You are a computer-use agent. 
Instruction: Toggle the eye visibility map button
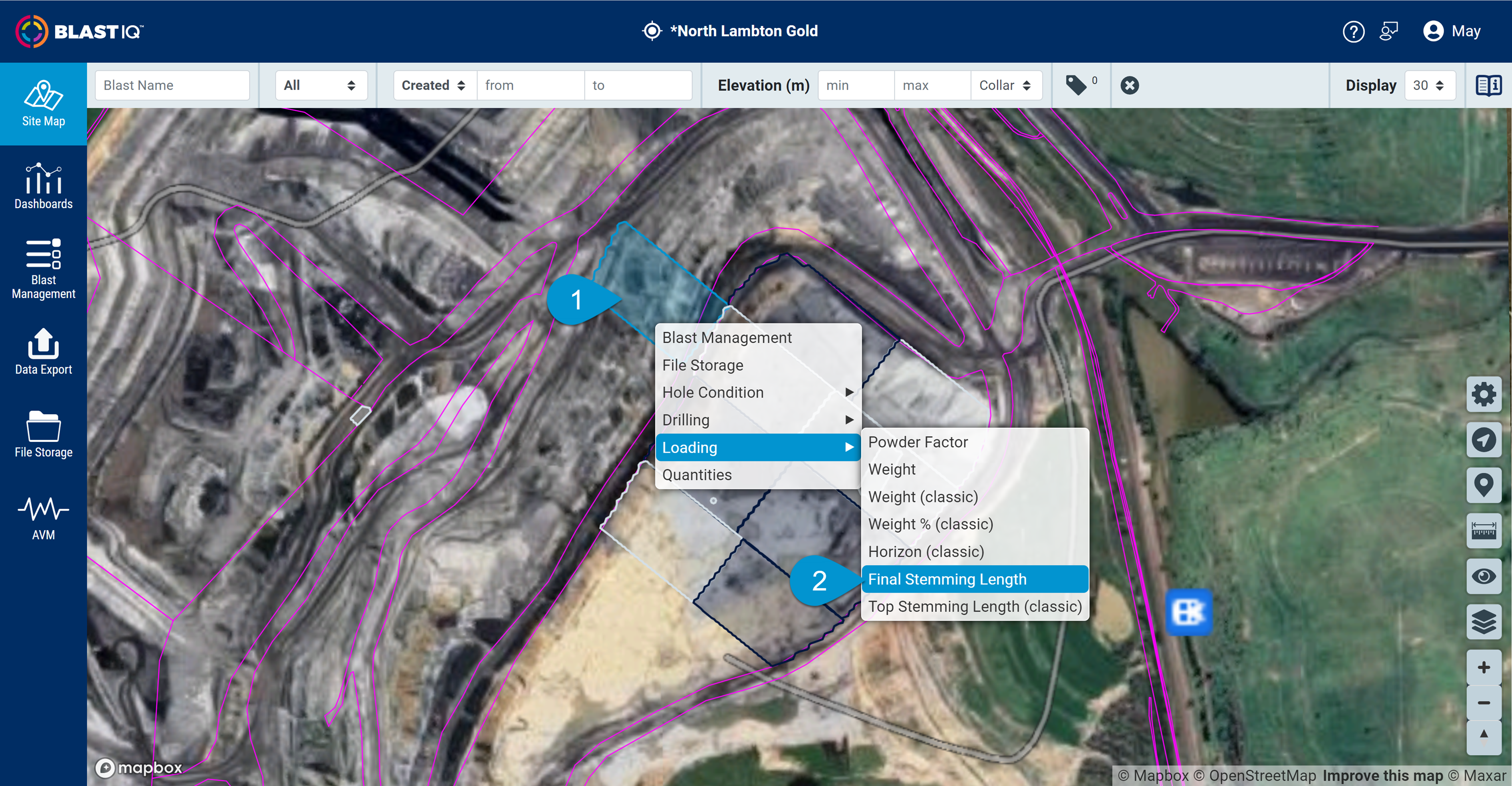click(1484, 576)
